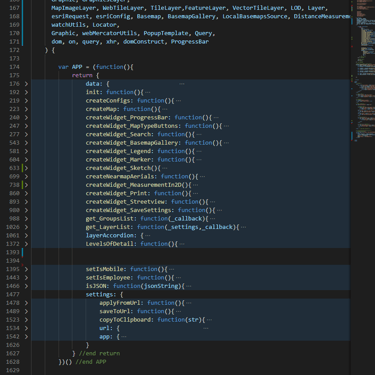The width and height of the screenshot is (375, 375).
Task: Expand createWidget_Print fold arrow
Action: [26, 194]
